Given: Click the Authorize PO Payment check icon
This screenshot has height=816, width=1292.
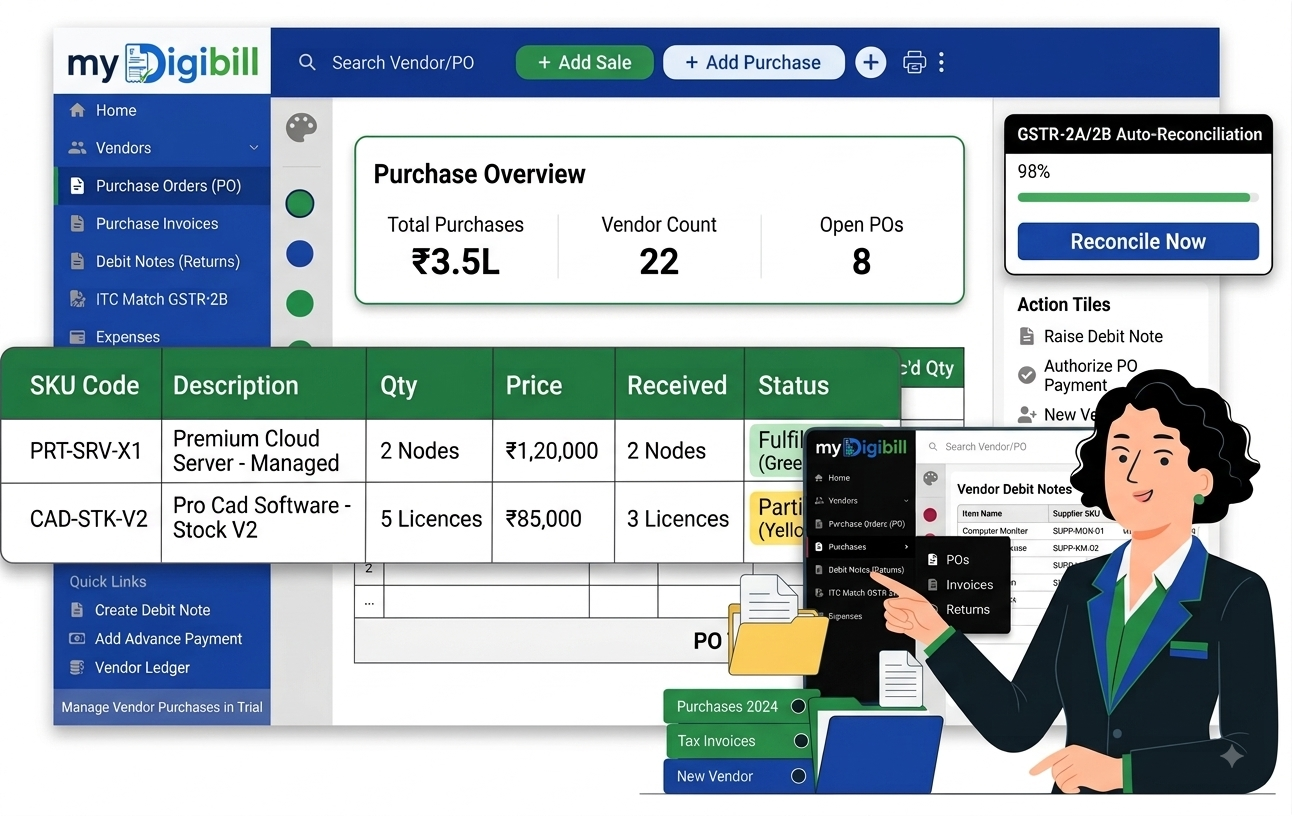Looking at the screenshot, I should tap(1026, 375).
